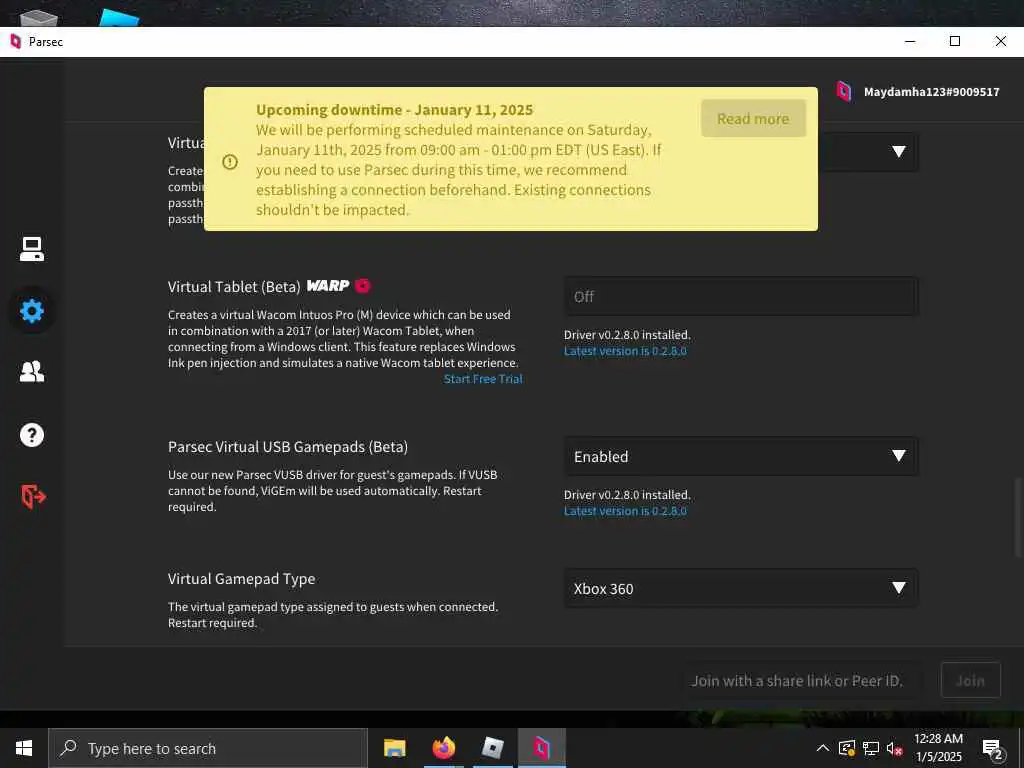Viewport: 1024px width, 768px height.
Task: Click Virtual Gamepad Type heading
Action: [242, 579]
